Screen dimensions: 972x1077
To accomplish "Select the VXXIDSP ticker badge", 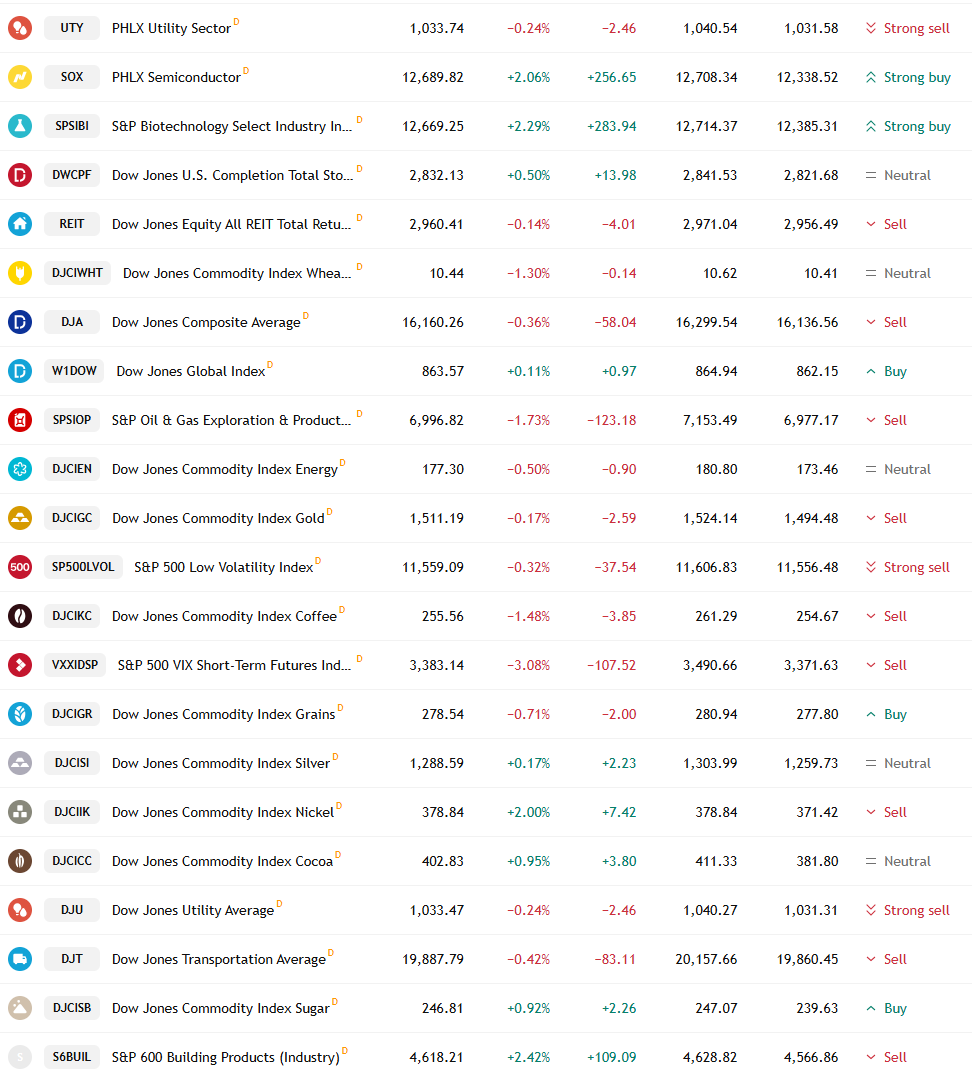I will (75, 665).
